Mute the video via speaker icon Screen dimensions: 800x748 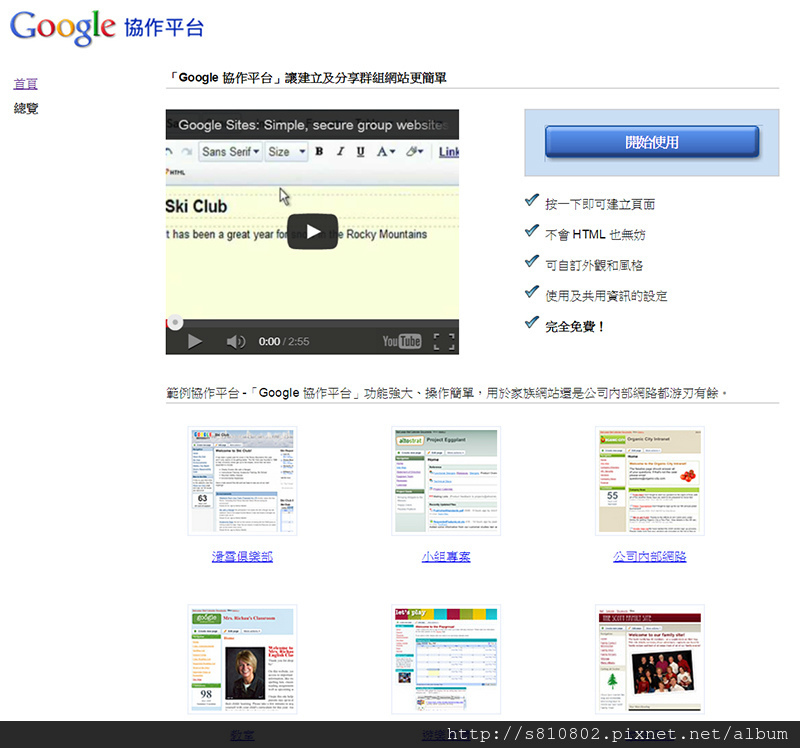point(236,341)
